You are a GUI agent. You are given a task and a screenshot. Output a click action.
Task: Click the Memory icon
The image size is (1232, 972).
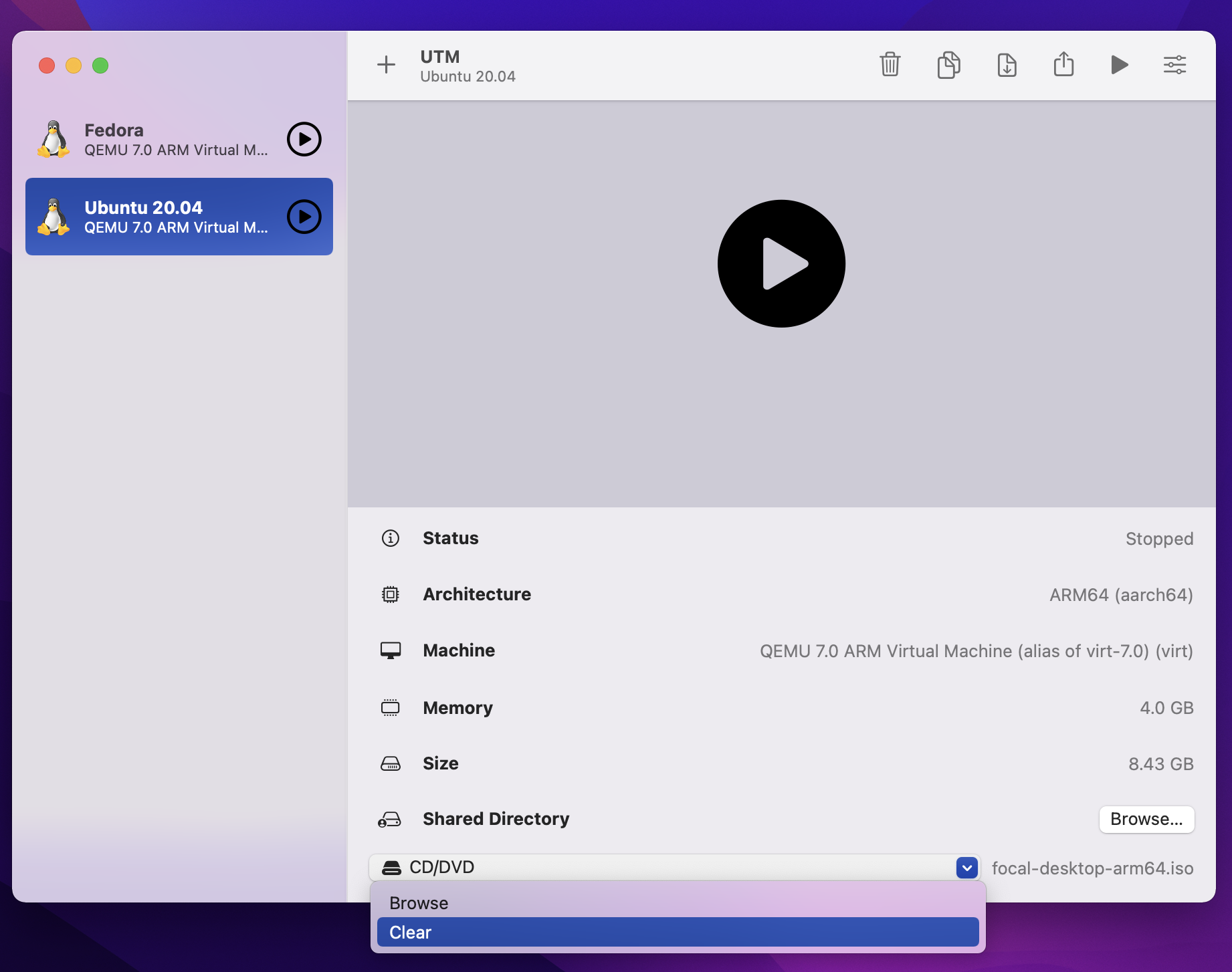391,707
